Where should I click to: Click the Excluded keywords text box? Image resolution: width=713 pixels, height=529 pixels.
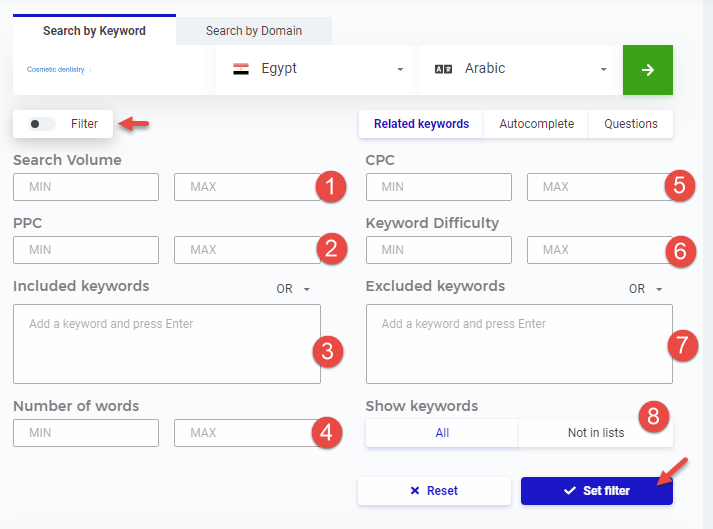pyautogui.click(x=519, y=344)
